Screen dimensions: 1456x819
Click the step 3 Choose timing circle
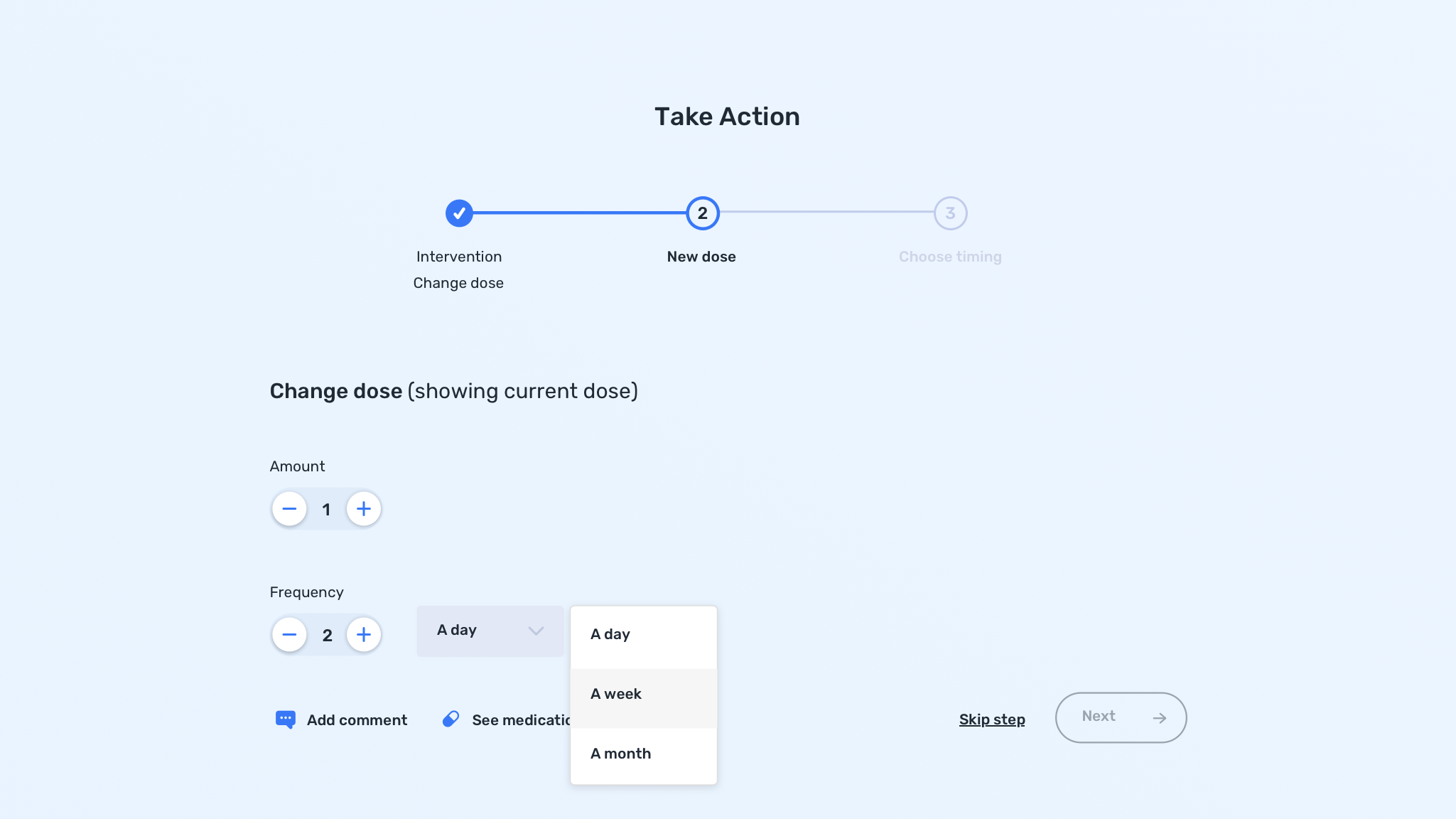pyautogui.click(x=950, y=213)
